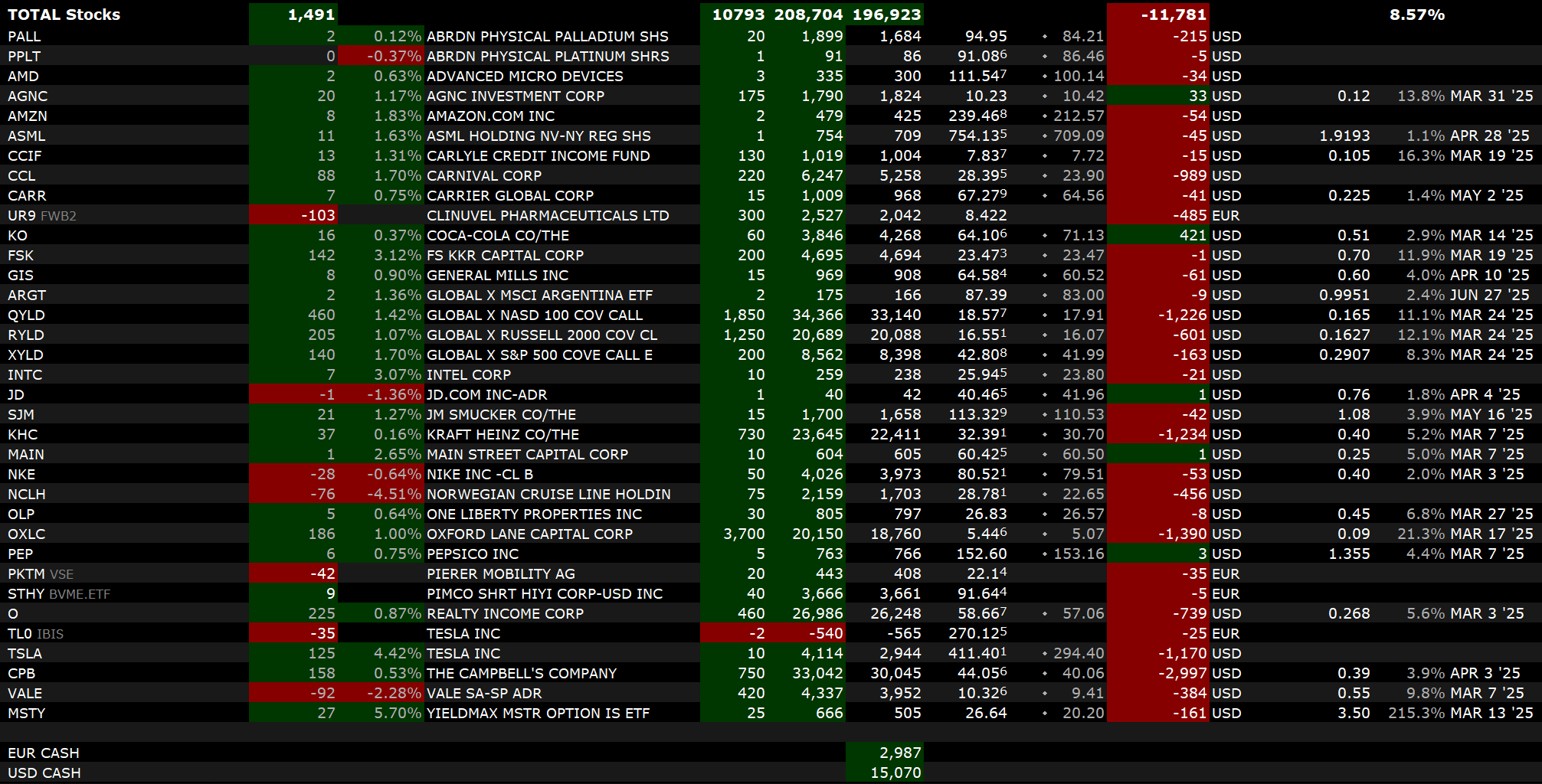1542x784 pixels.
Task: Click PIMCO SHRT HIYI CORP-USD INC
Action: pyautogui.click(x=545, y=593)
